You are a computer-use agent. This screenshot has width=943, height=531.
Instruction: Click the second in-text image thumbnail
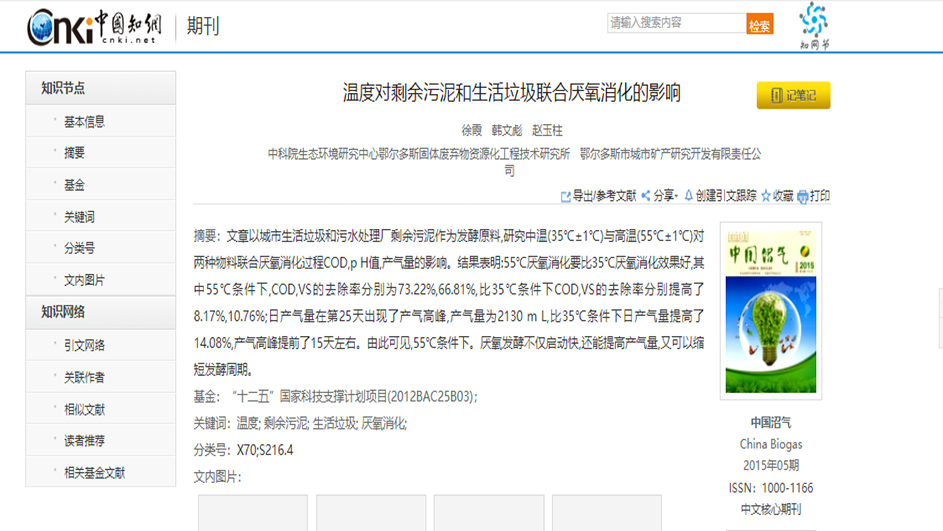point(371,513)
